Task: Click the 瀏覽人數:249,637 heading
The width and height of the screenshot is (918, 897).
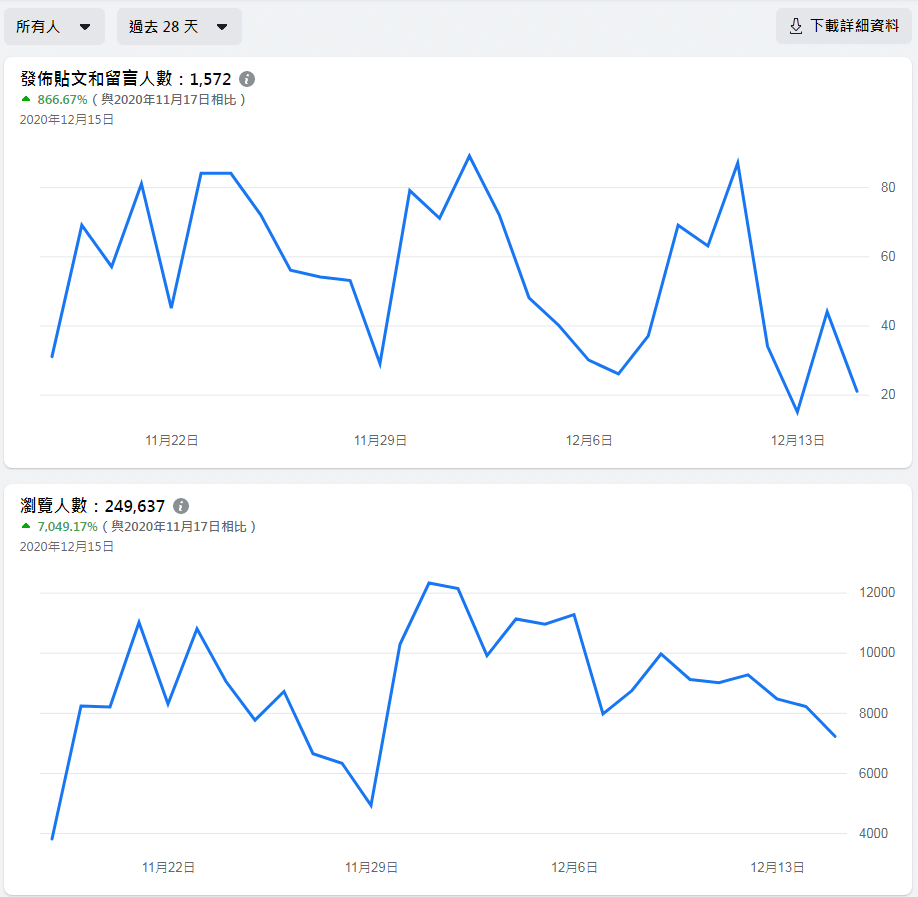Action: pos(93,506)
